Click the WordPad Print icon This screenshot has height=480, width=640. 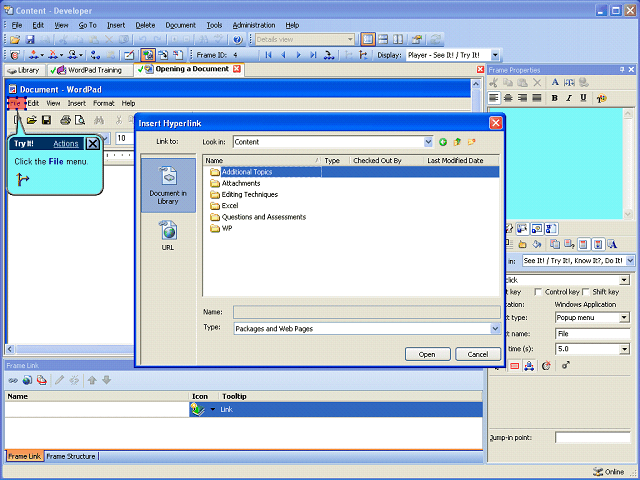[x=65, y=120]
